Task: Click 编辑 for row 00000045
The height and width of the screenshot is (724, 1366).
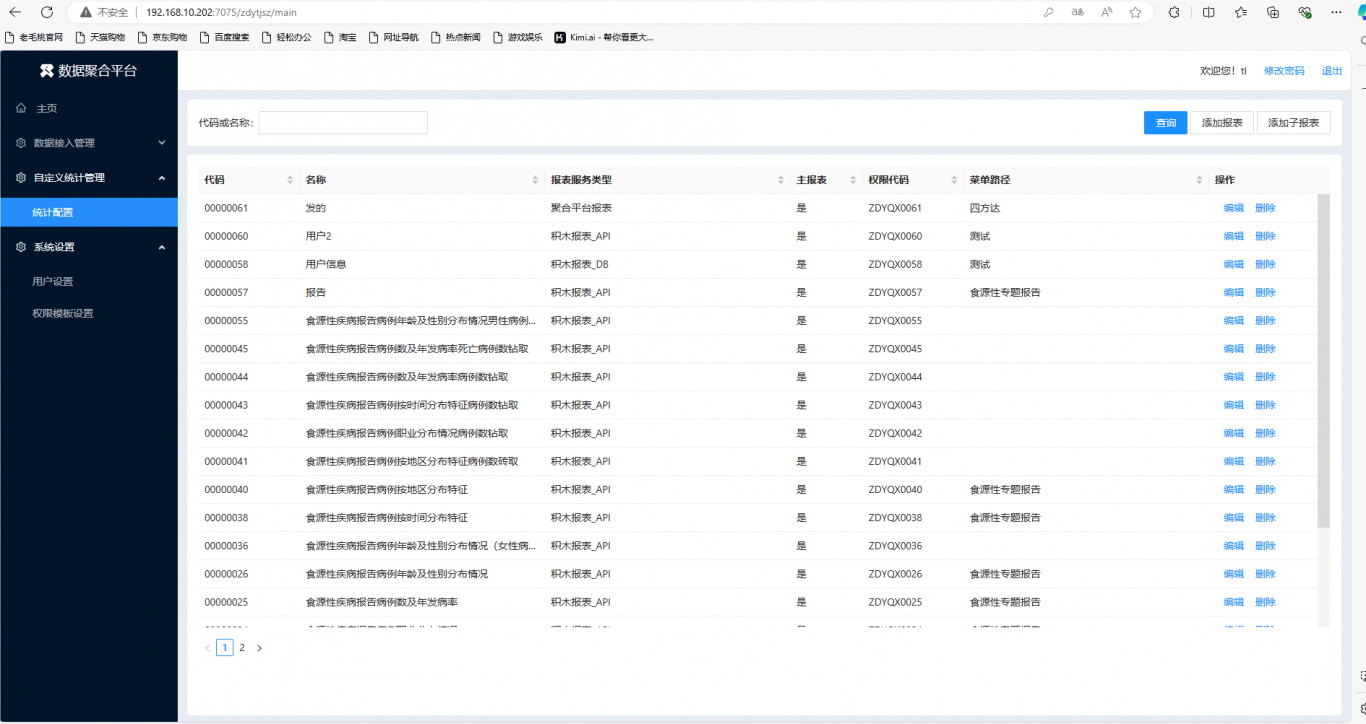Action: [x=1234, y=349]
